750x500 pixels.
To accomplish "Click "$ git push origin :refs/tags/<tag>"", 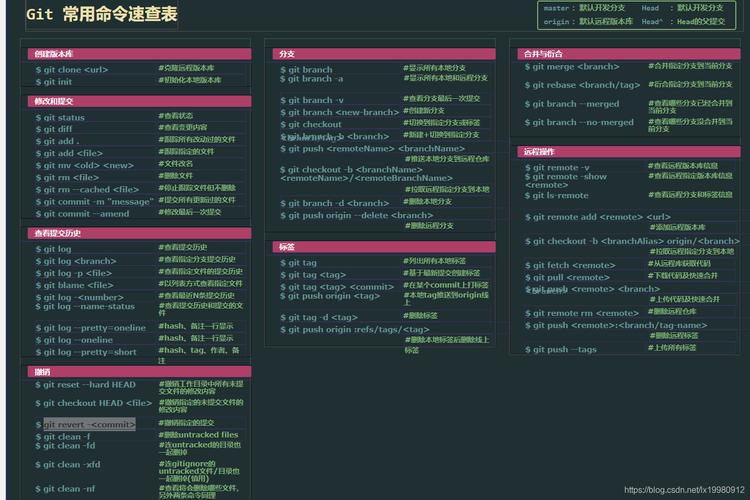I will (x=355, y=330).
